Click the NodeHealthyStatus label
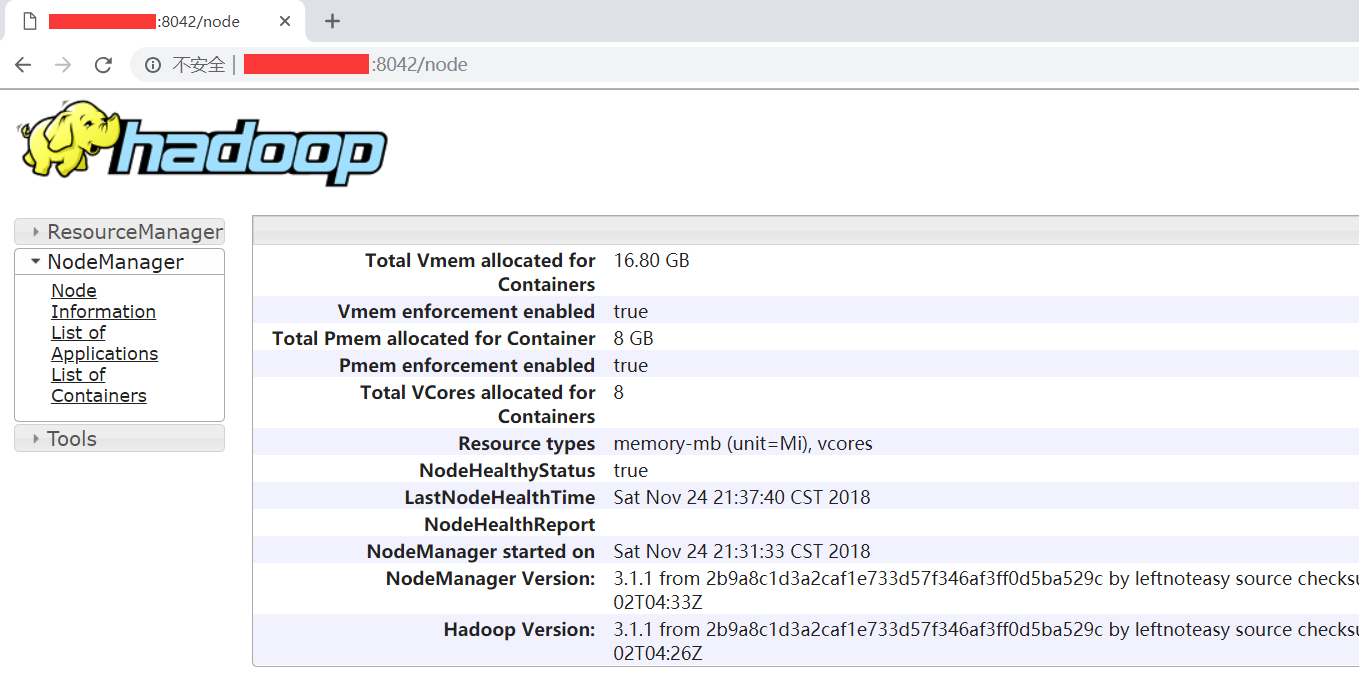Image resolution: width=1359 pixels, height=687 pixels. [507, 470]
